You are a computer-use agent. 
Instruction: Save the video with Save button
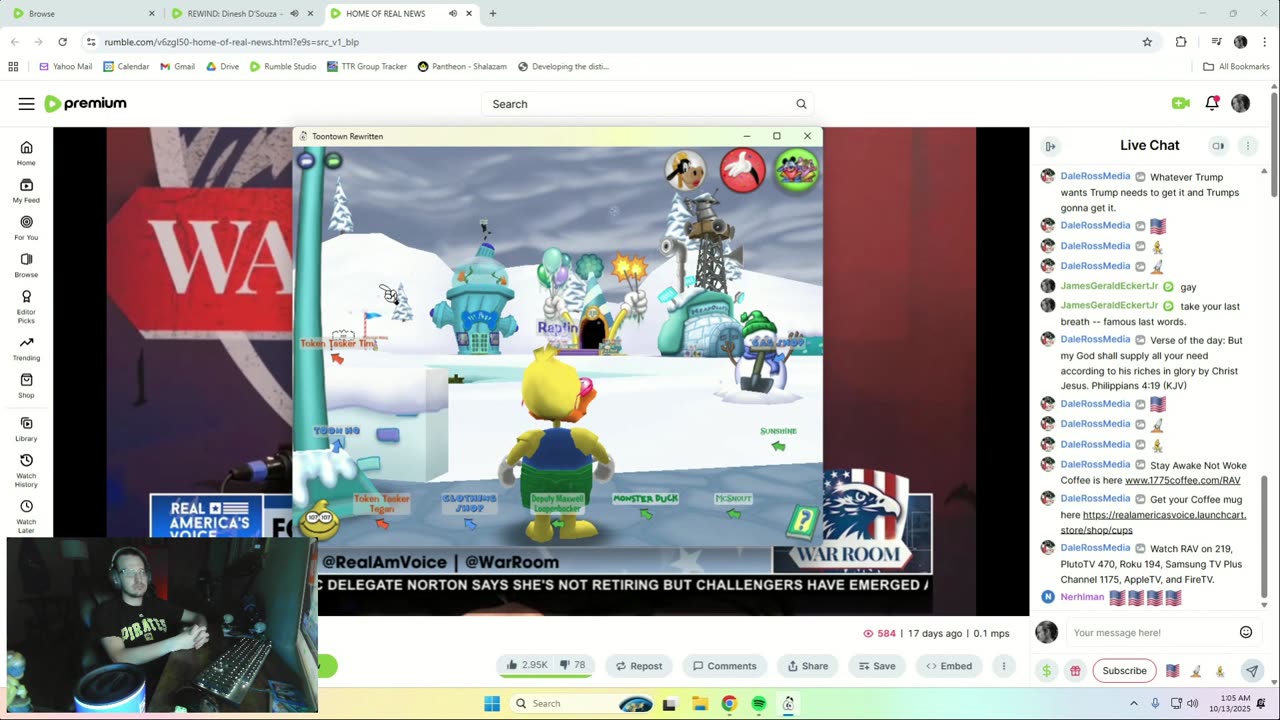click(x=876, y=666)
